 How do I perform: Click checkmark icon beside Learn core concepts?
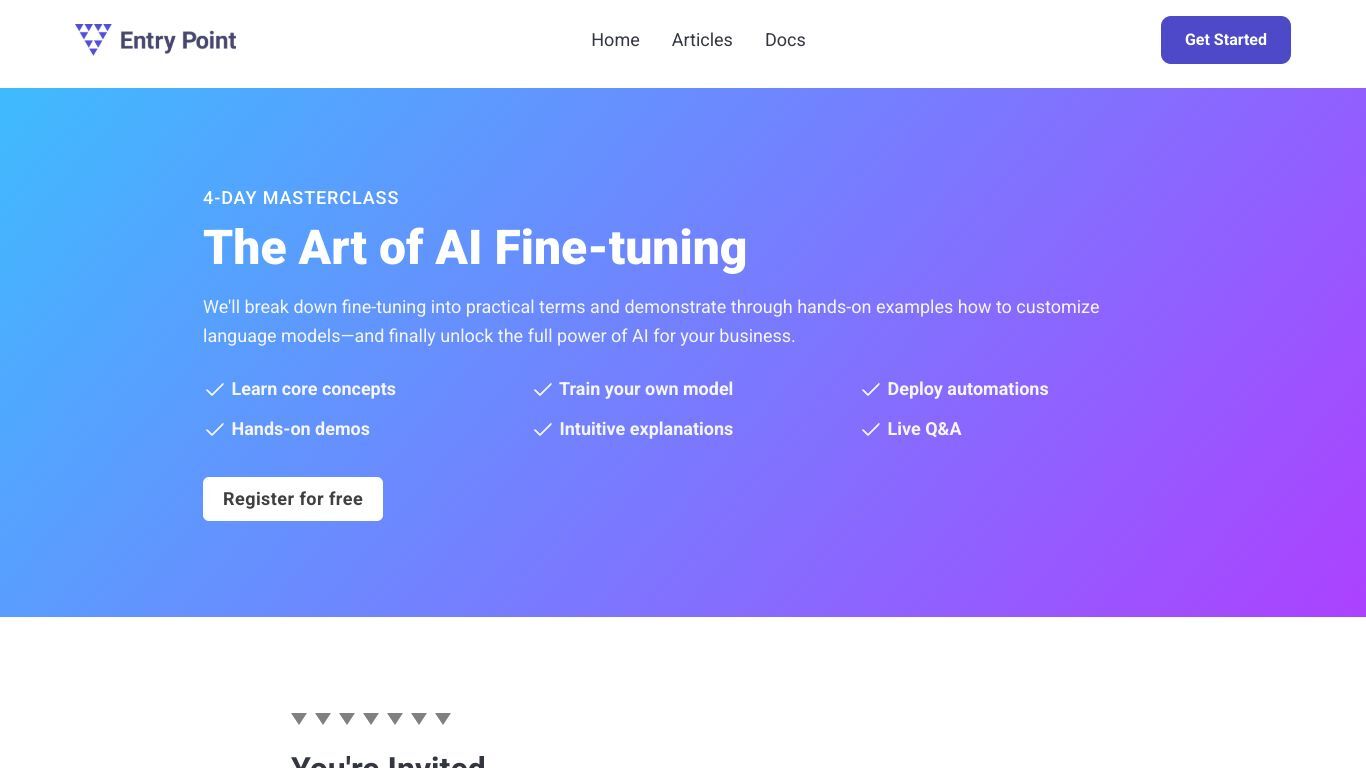[x=214, y=390]
